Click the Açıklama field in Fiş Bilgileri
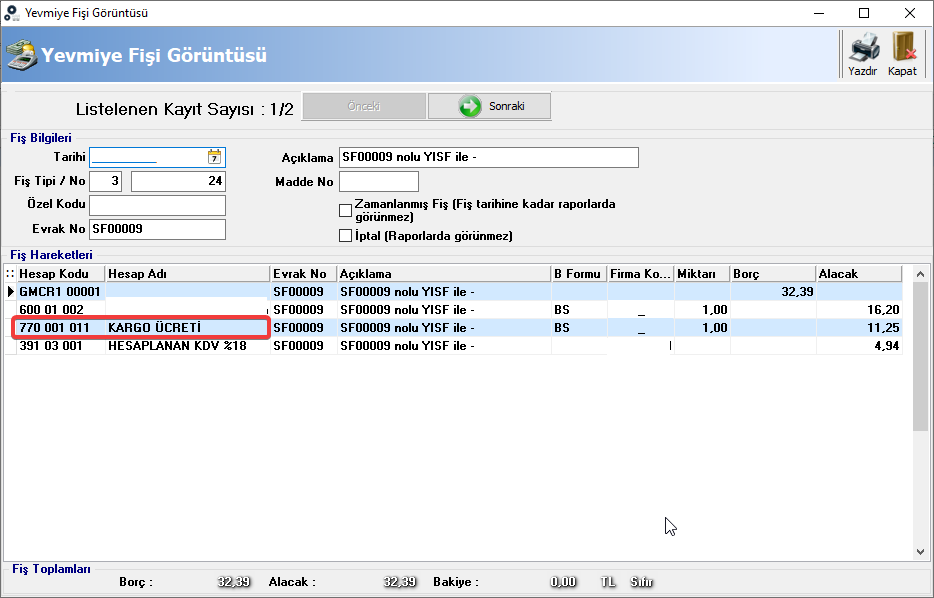The width and height of the screenshot is (934, 598). tap(488, 157)
